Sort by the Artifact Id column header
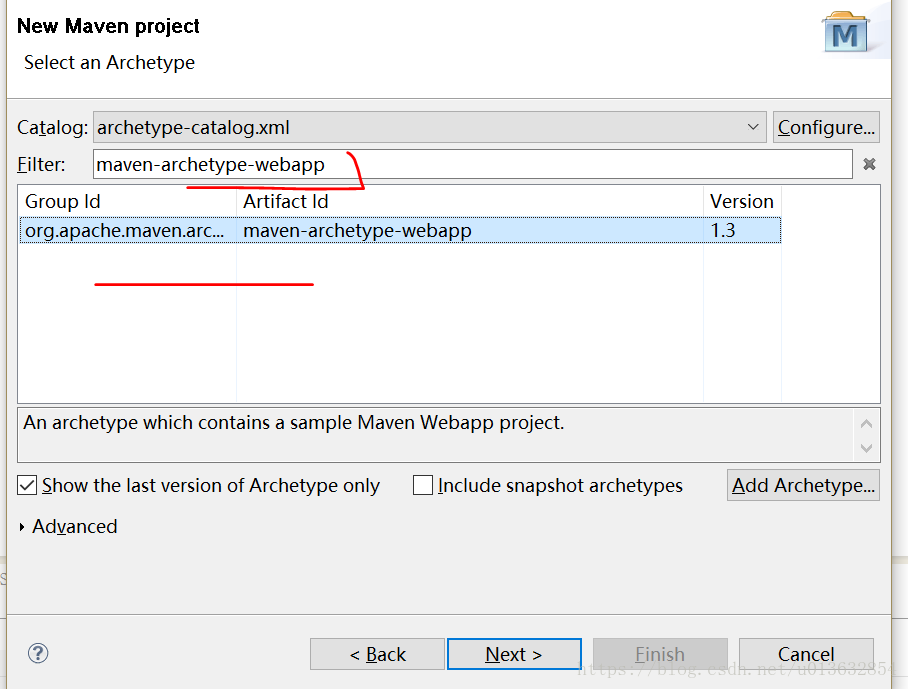 click(x=470, y=201)
